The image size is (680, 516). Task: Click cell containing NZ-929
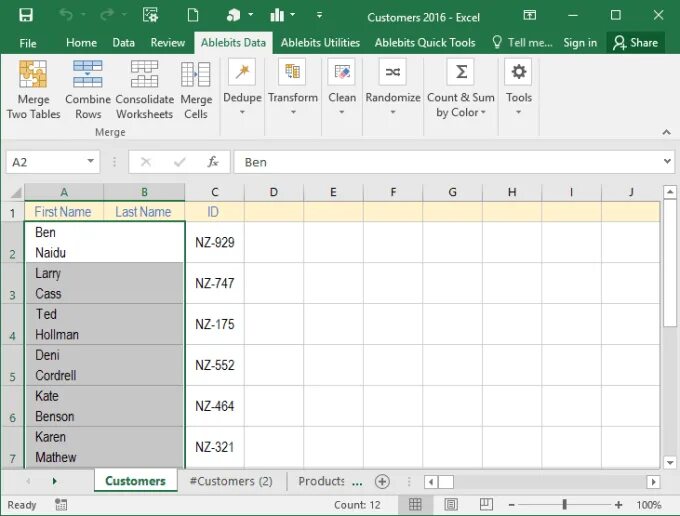(215, 242)
